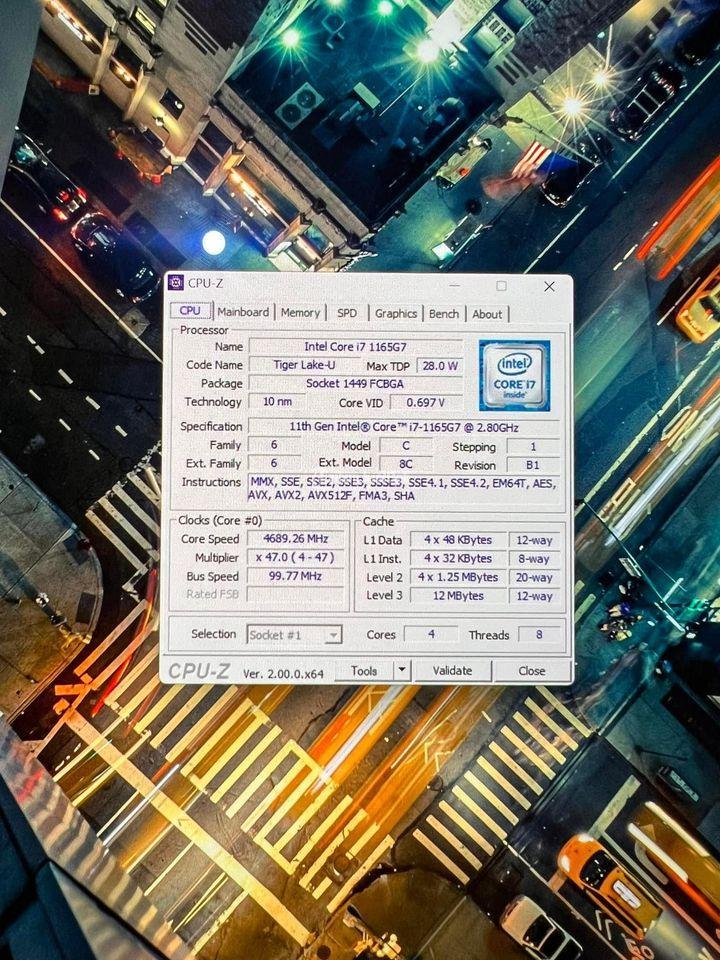Open the About tab

click(x=487, y=314)
